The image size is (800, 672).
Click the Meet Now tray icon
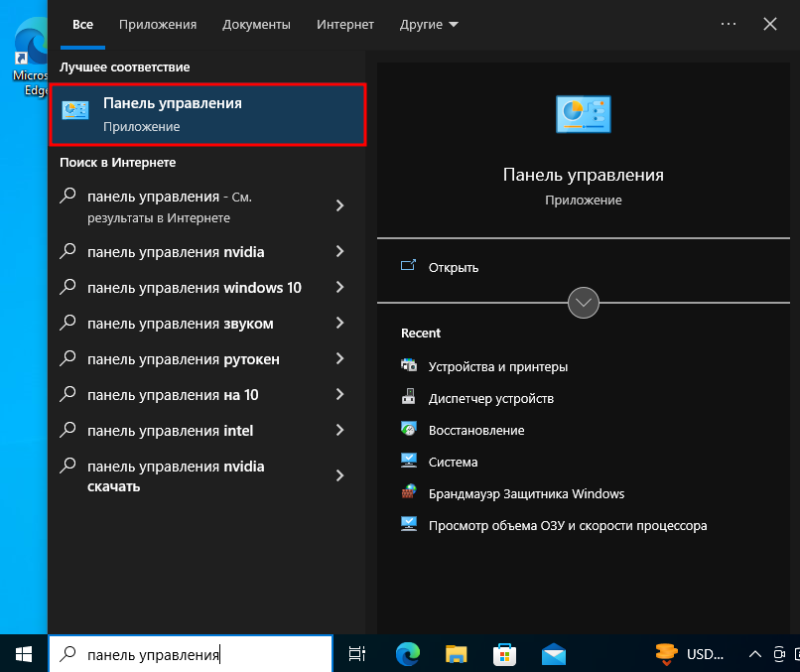pos(779,654)
